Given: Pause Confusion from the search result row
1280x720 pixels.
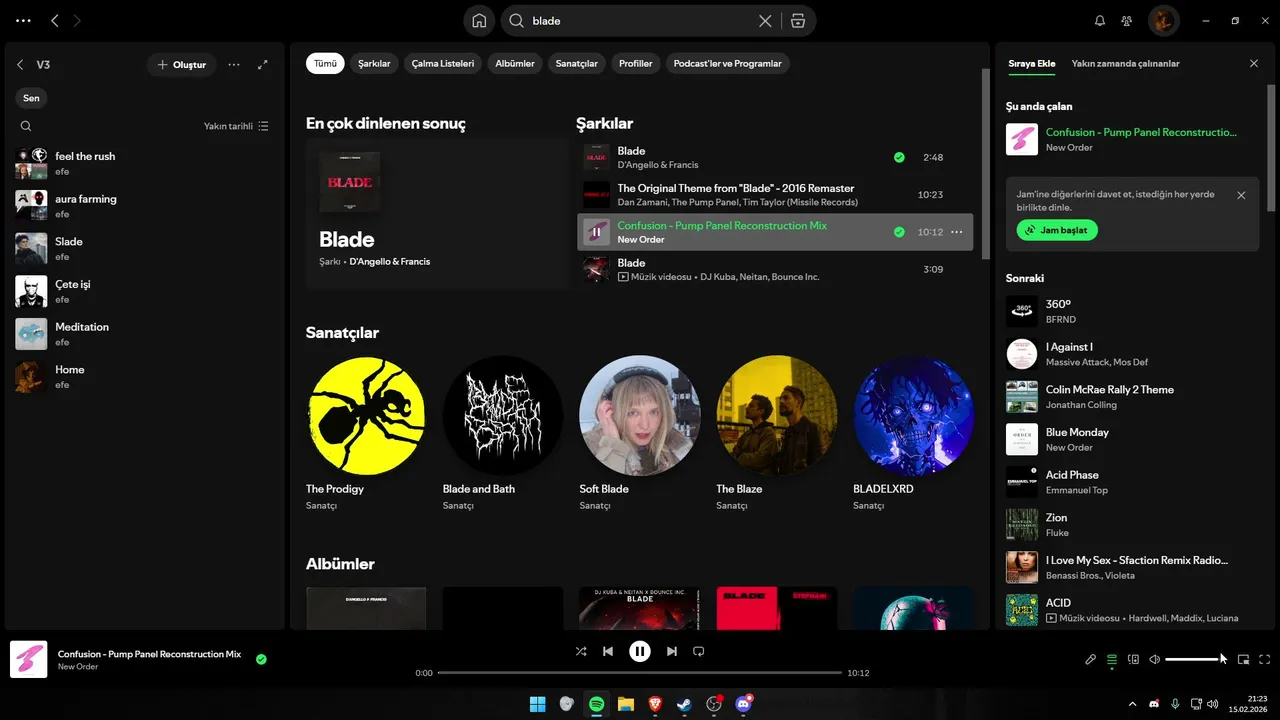Looking at the screenshot, I should 597,232.
